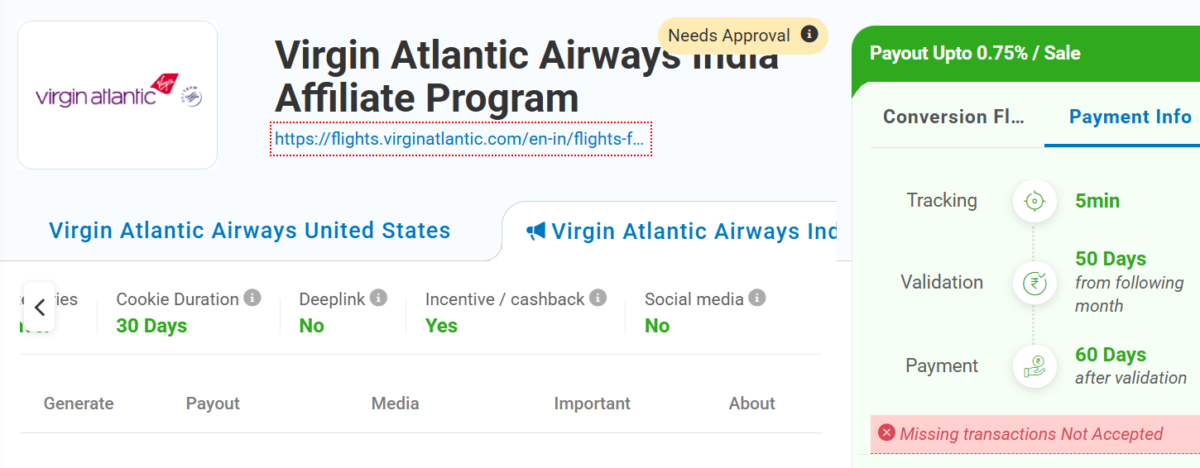Screen dimensions: 1200x468
Task: Click the Payment hand-coin icon
Action: coord(1034,366)
